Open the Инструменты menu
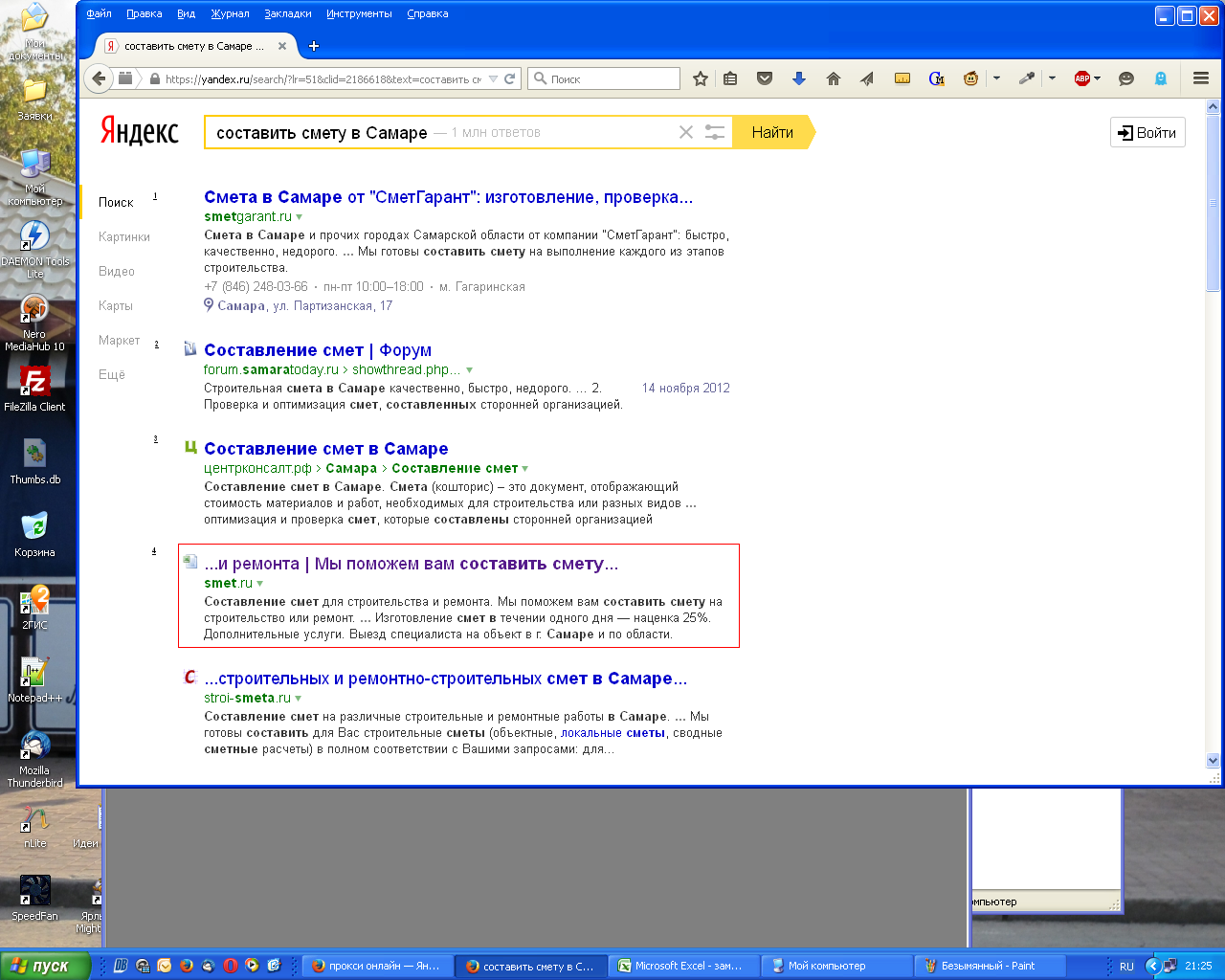Image resolution: width=1225 pixels, height=980 pixels. 359,13
